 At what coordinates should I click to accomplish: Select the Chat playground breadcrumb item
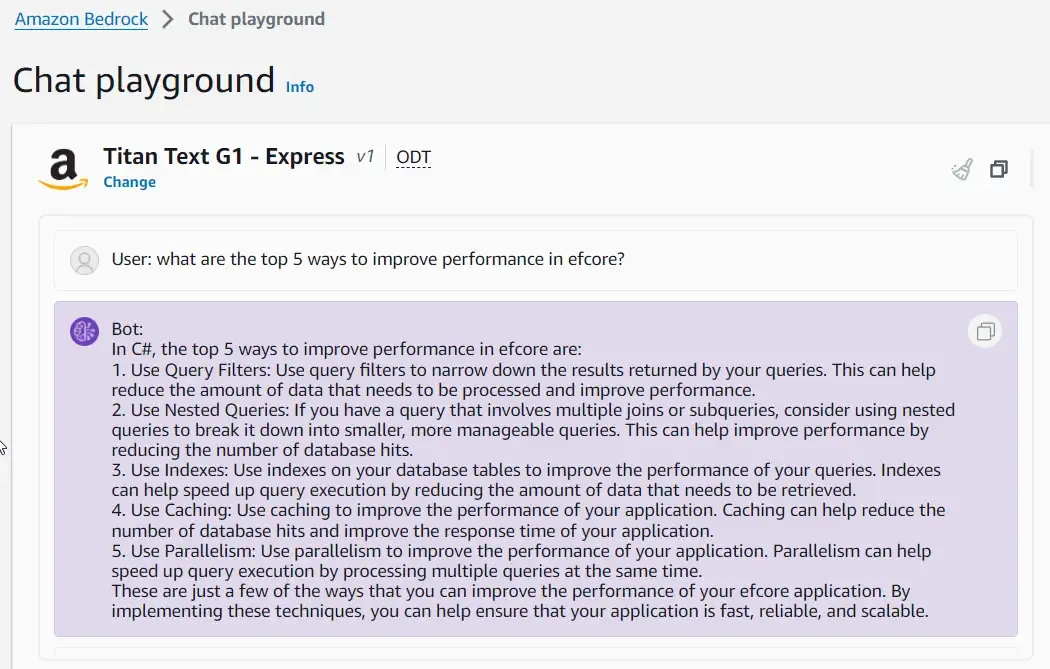[256, 19]
